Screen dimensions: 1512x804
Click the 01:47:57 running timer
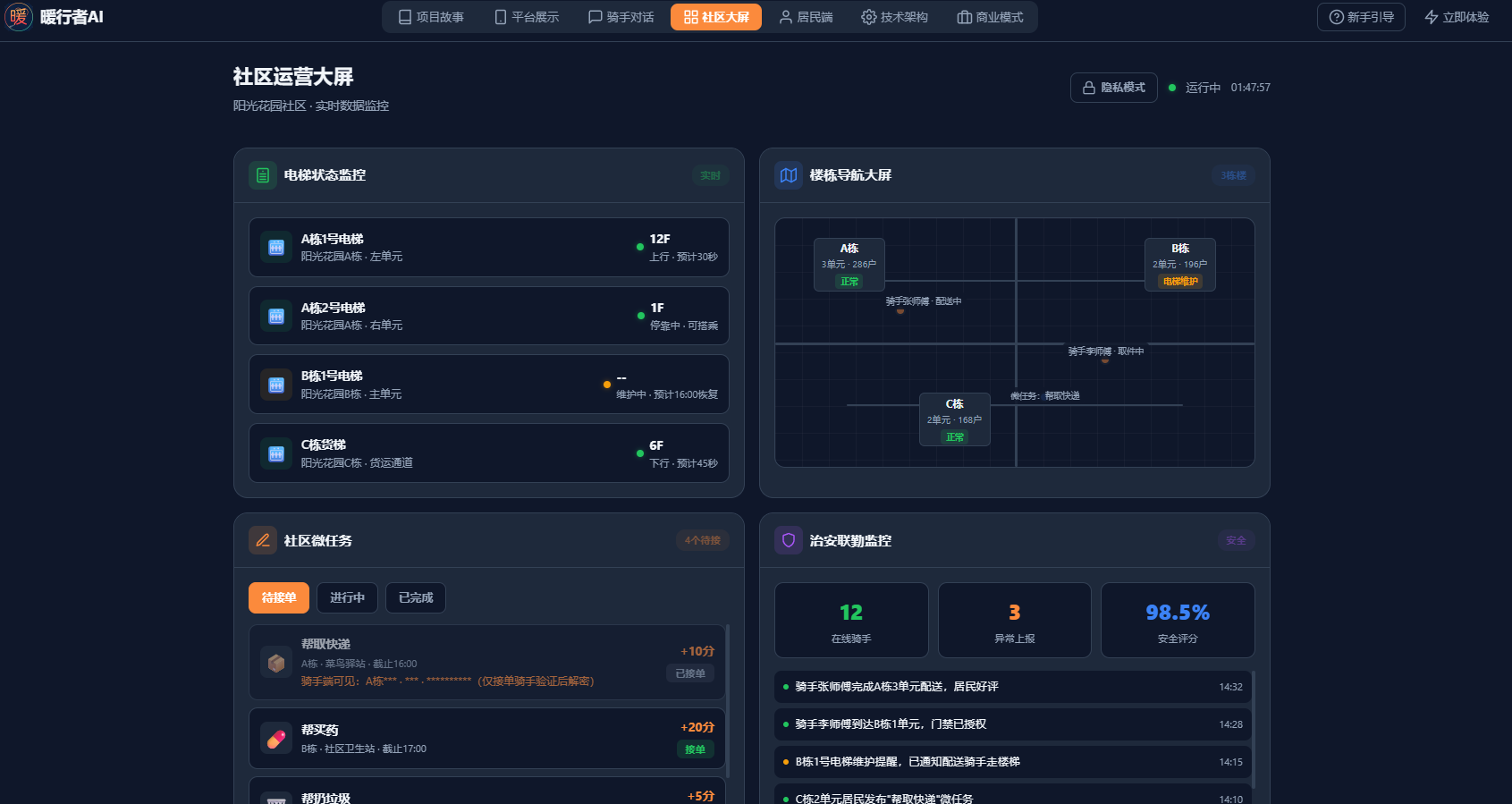tap(1250, 88)
